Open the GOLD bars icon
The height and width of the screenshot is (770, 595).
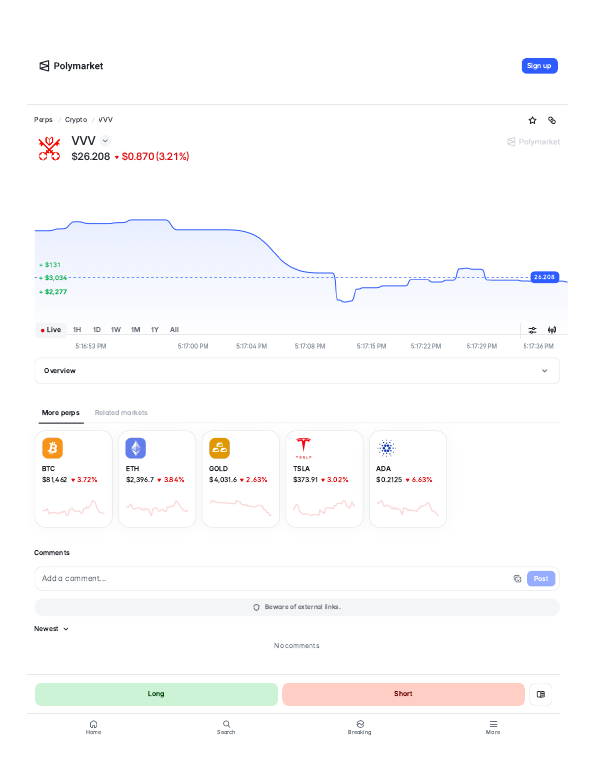[x=219, y=448]
